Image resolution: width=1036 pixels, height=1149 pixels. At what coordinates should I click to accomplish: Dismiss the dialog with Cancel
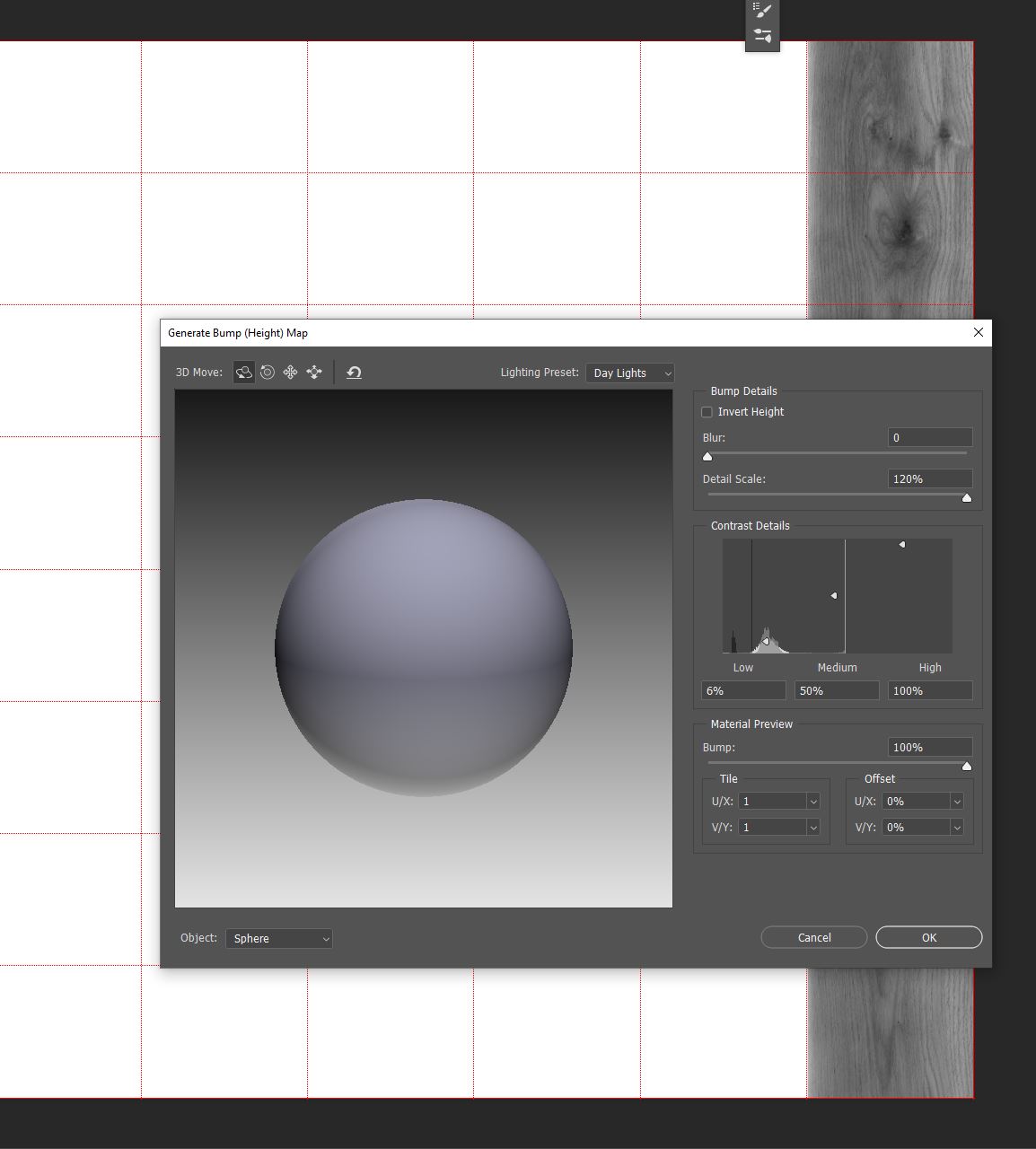pos(813,936)
